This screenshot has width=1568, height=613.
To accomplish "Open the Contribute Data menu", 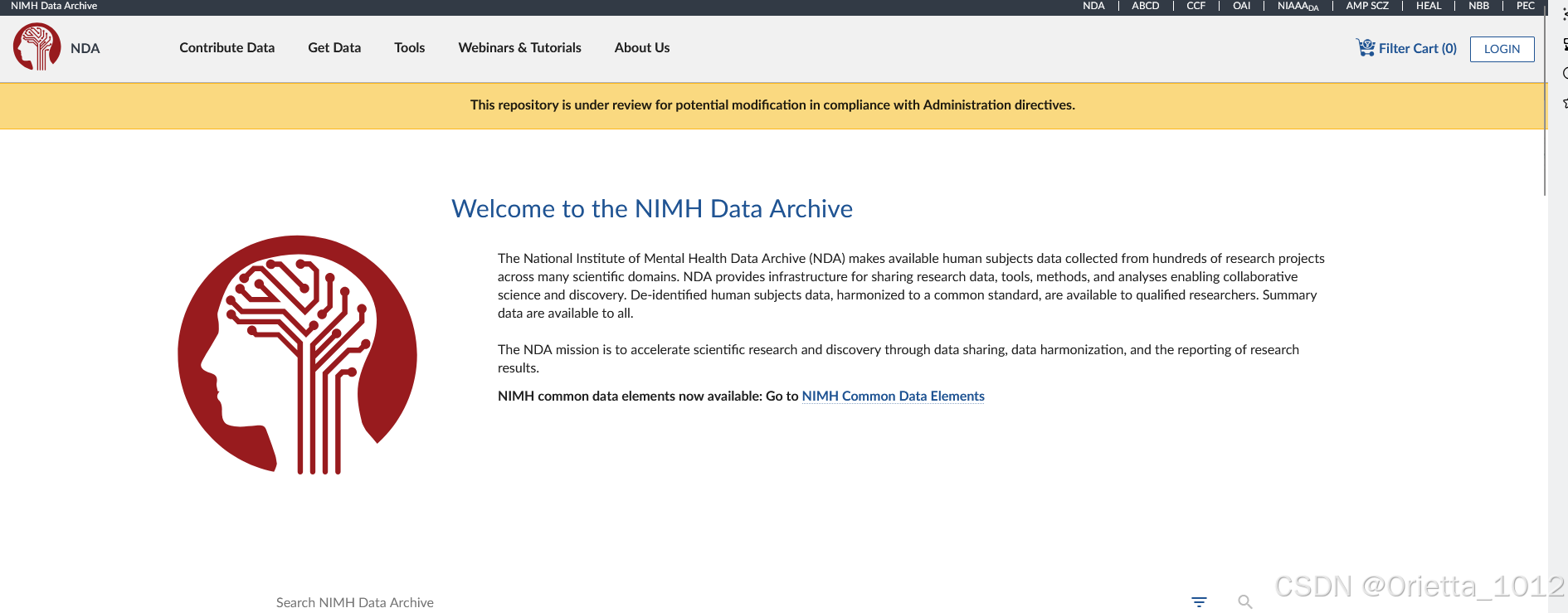I will pos(226,48).
